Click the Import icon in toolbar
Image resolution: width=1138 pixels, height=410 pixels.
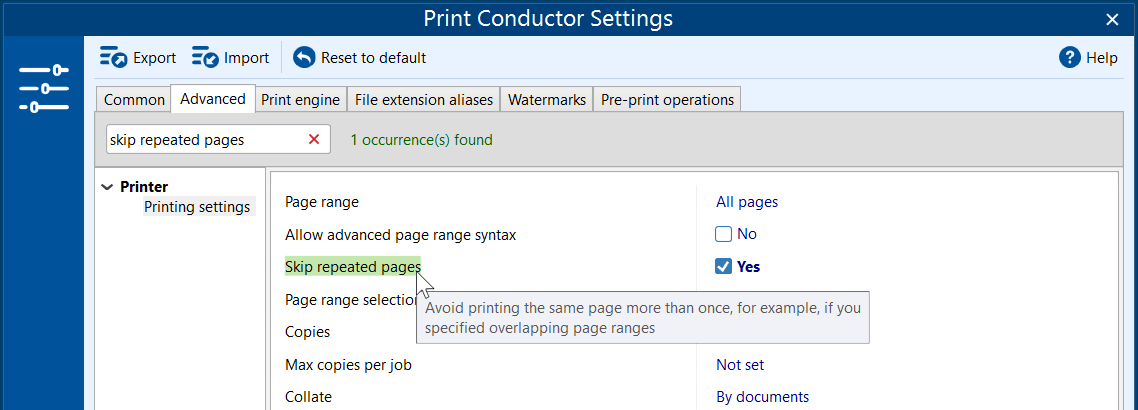pyautogui.click(x=205, y=58)
